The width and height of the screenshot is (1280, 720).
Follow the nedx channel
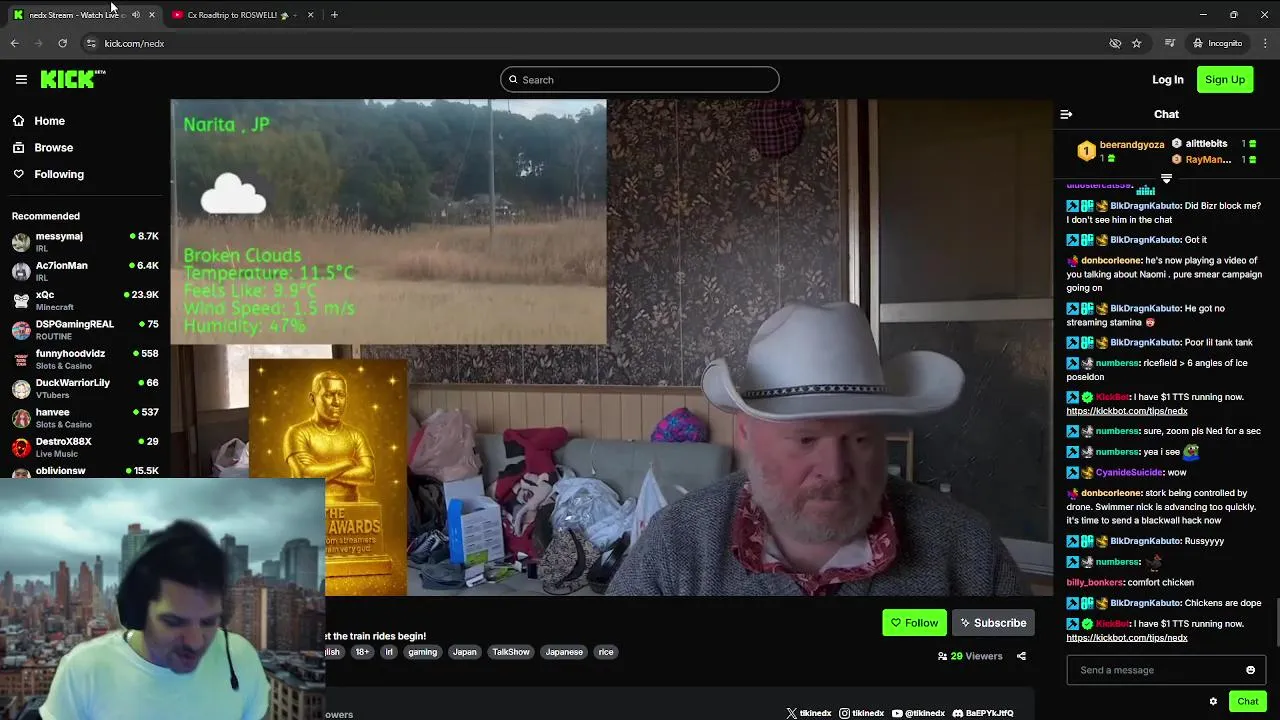click(914, 623)
